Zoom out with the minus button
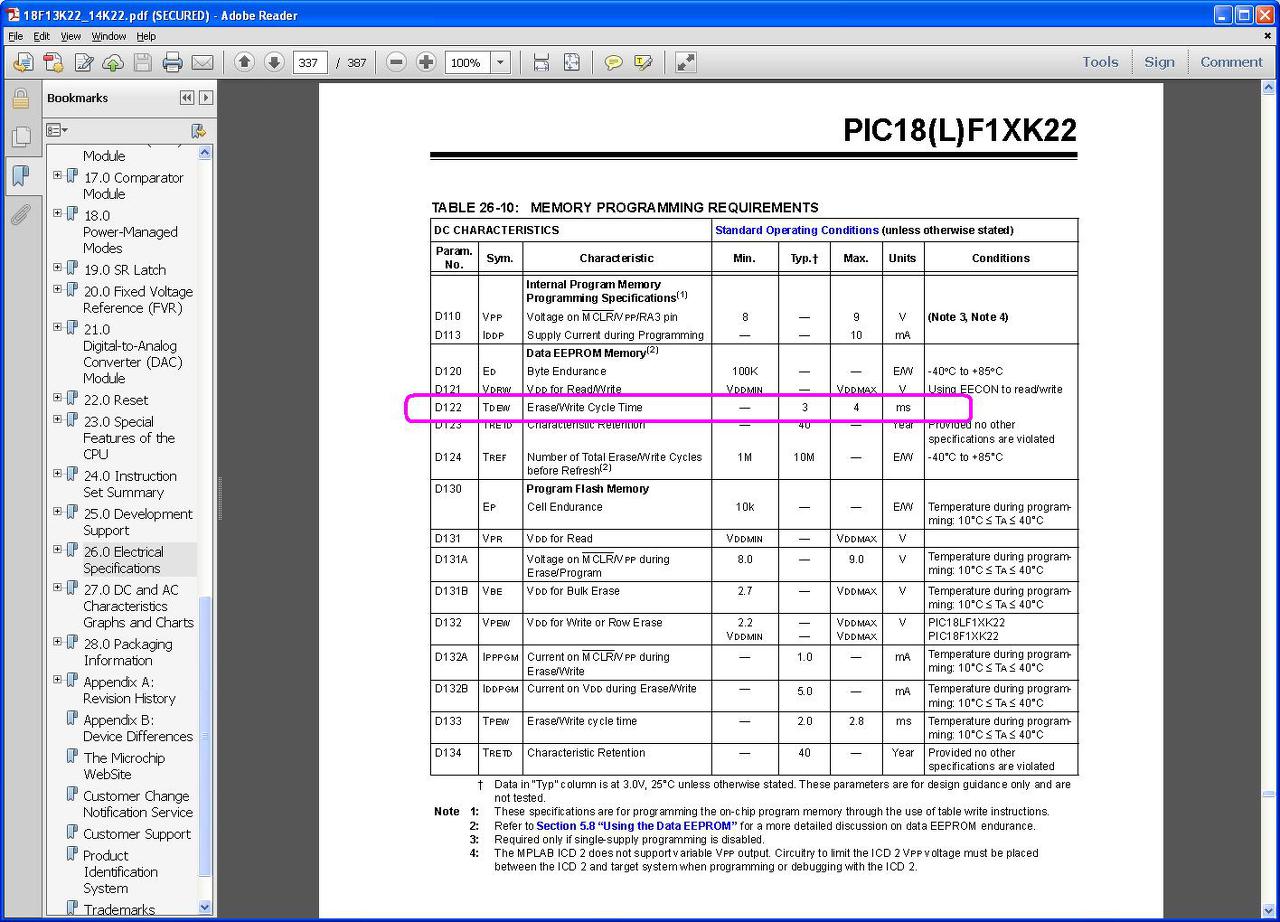The height and width of the screenshot is (922, 1280). coord(396,62)
